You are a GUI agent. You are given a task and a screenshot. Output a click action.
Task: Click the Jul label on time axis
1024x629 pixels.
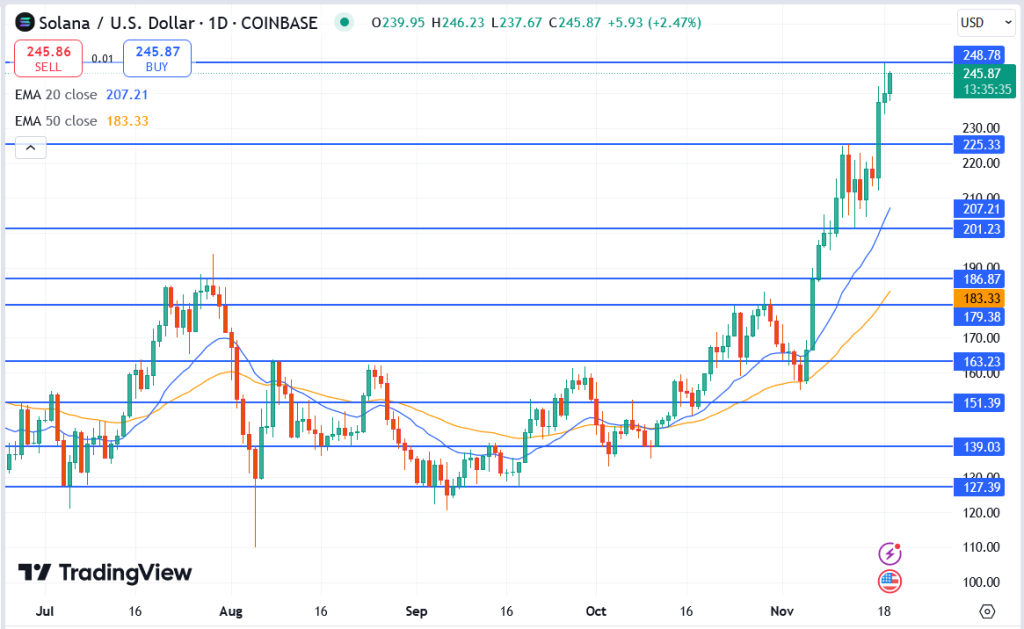click(44, 611)
